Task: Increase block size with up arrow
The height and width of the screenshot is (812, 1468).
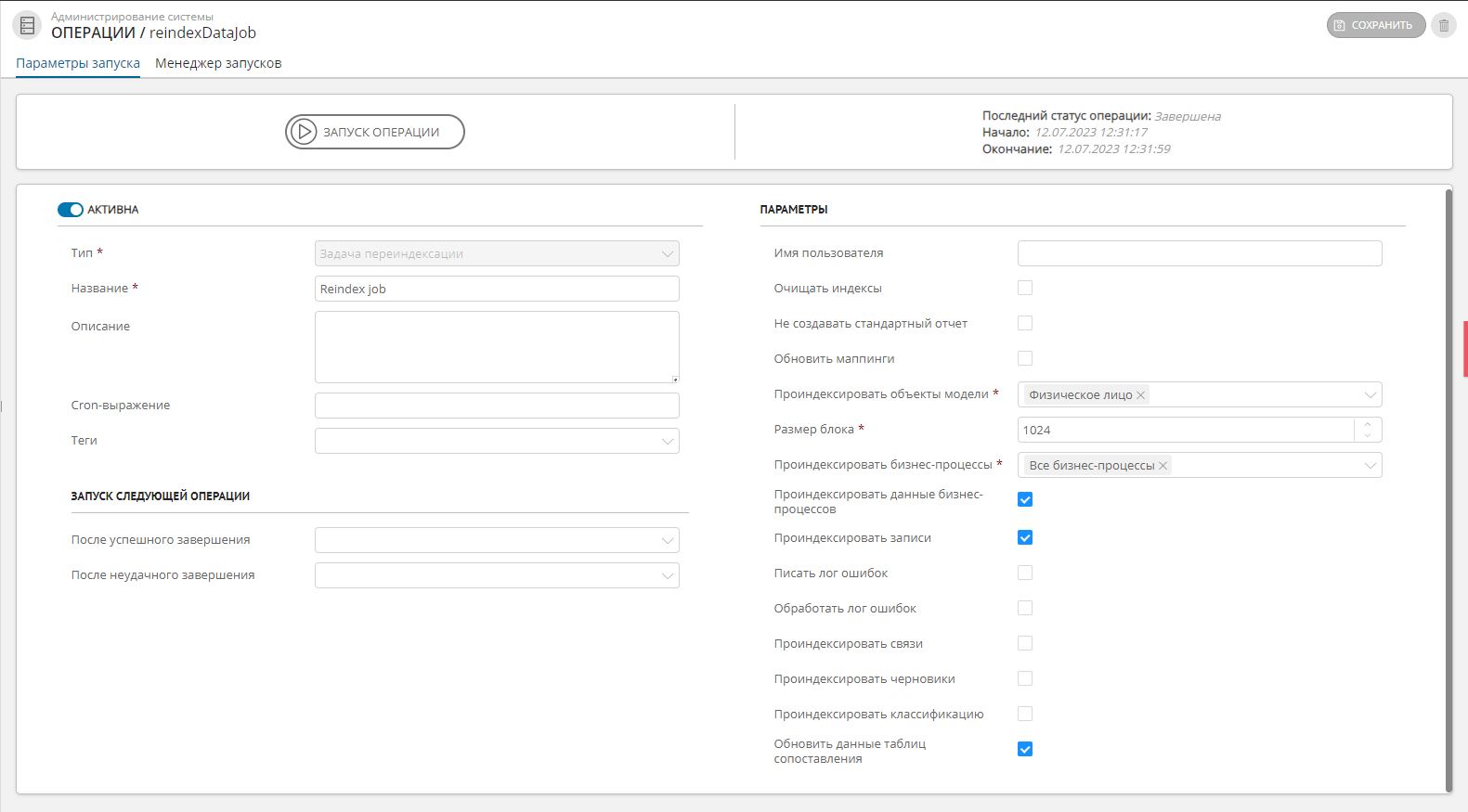Action: click(1368, 424)
